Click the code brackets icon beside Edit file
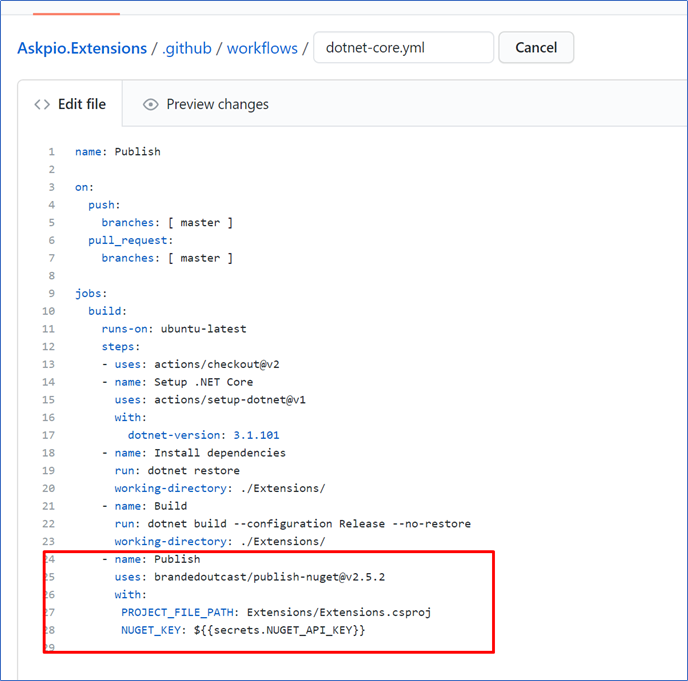The width and height of the screenshot is (688, 681). pyautogui.click(x=42, y=104)
